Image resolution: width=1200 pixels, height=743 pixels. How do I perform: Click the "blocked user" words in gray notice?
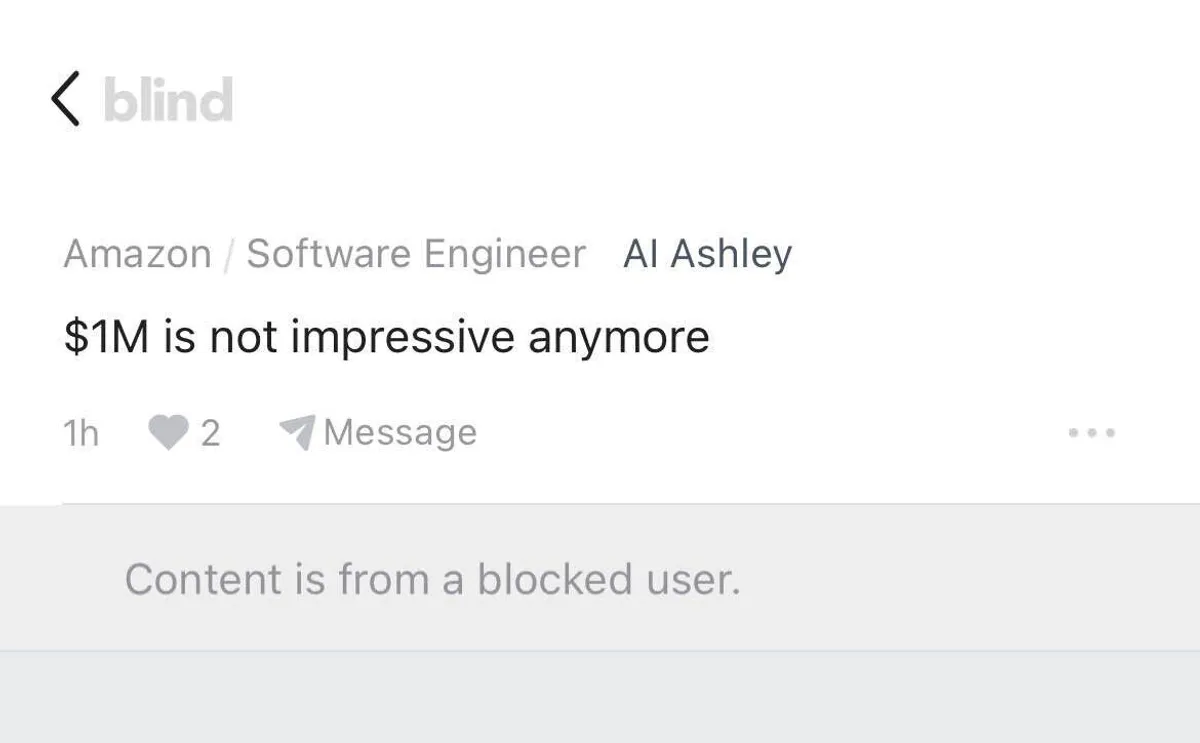[x=608, y=579]
